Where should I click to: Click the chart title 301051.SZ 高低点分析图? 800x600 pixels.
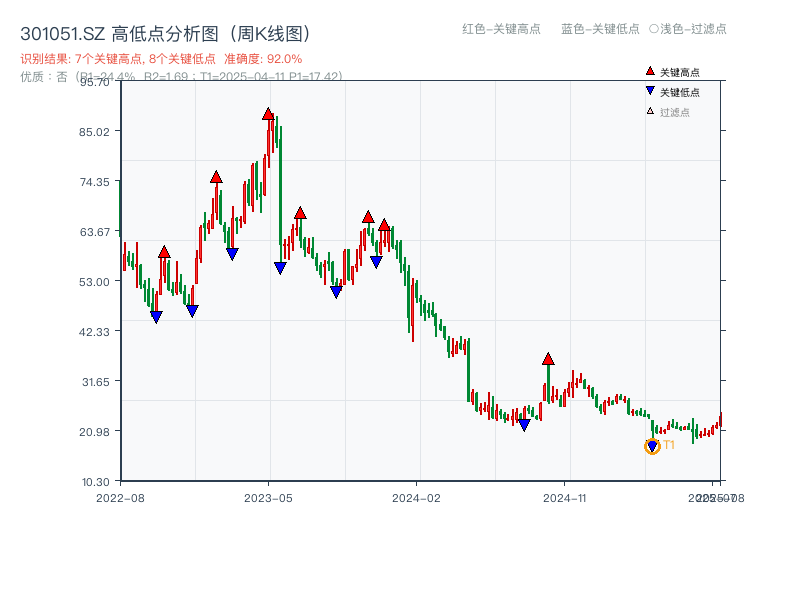[x=165, y=30]
